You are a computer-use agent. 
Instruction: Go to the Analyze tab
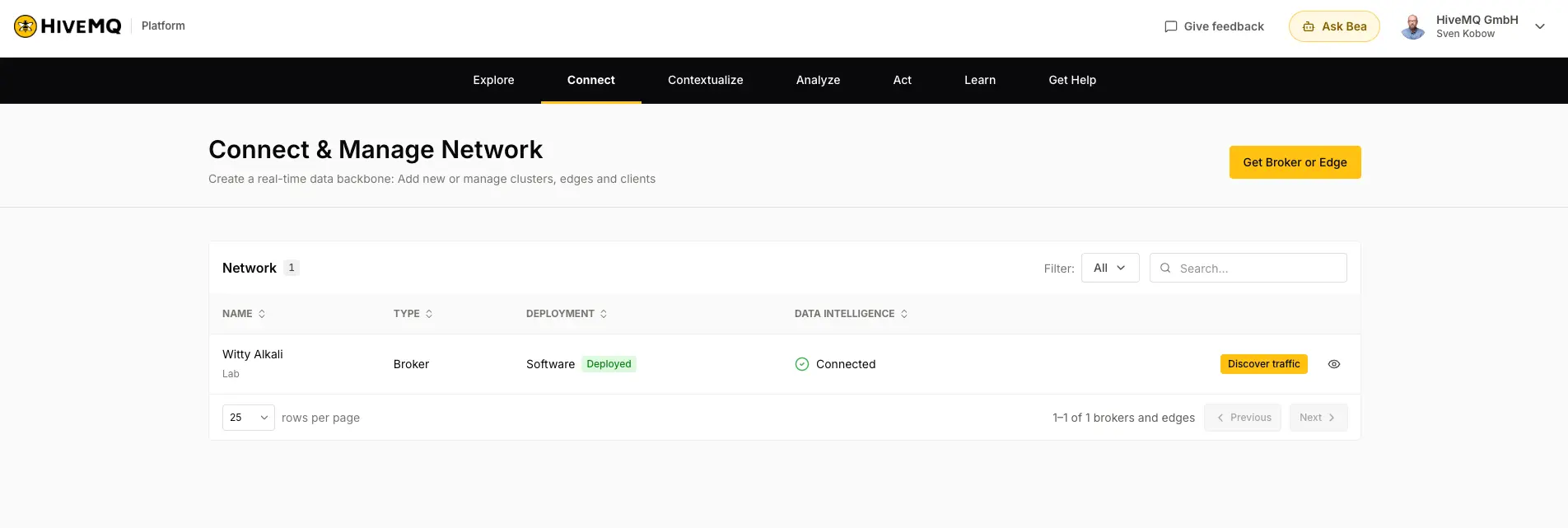coord(818,80)
